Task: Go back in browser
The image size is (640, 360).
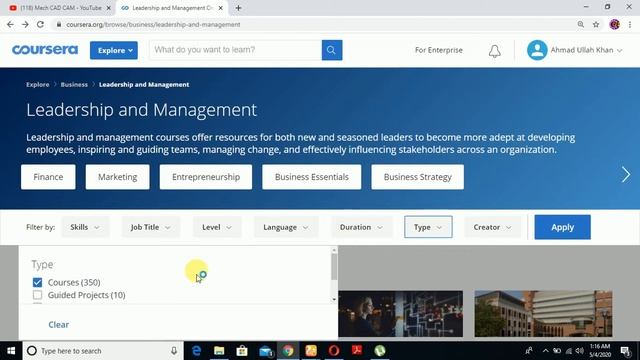Action: pyautogui.click(x=10, y=24)
